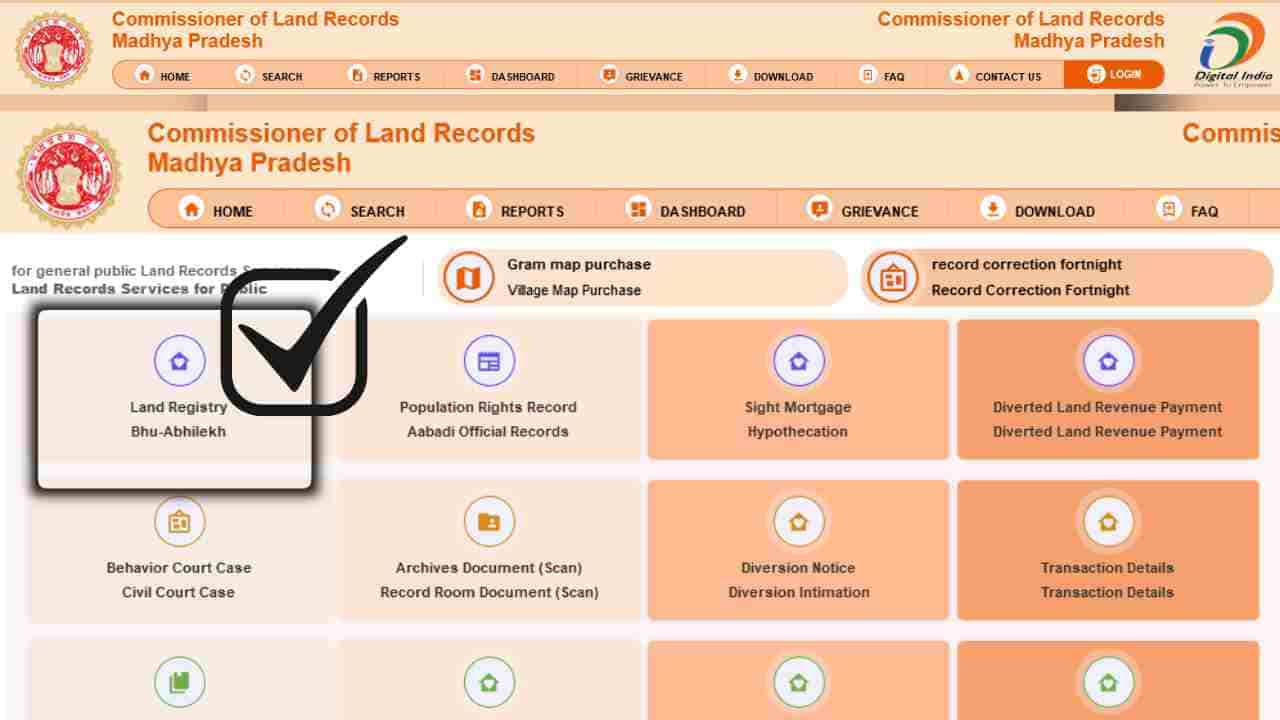Image resolution: width=1280 pixels, height=720 pixels.
Task: Open Diverted Land Revenue Payment icon
Action: [x=1108, y=361]
